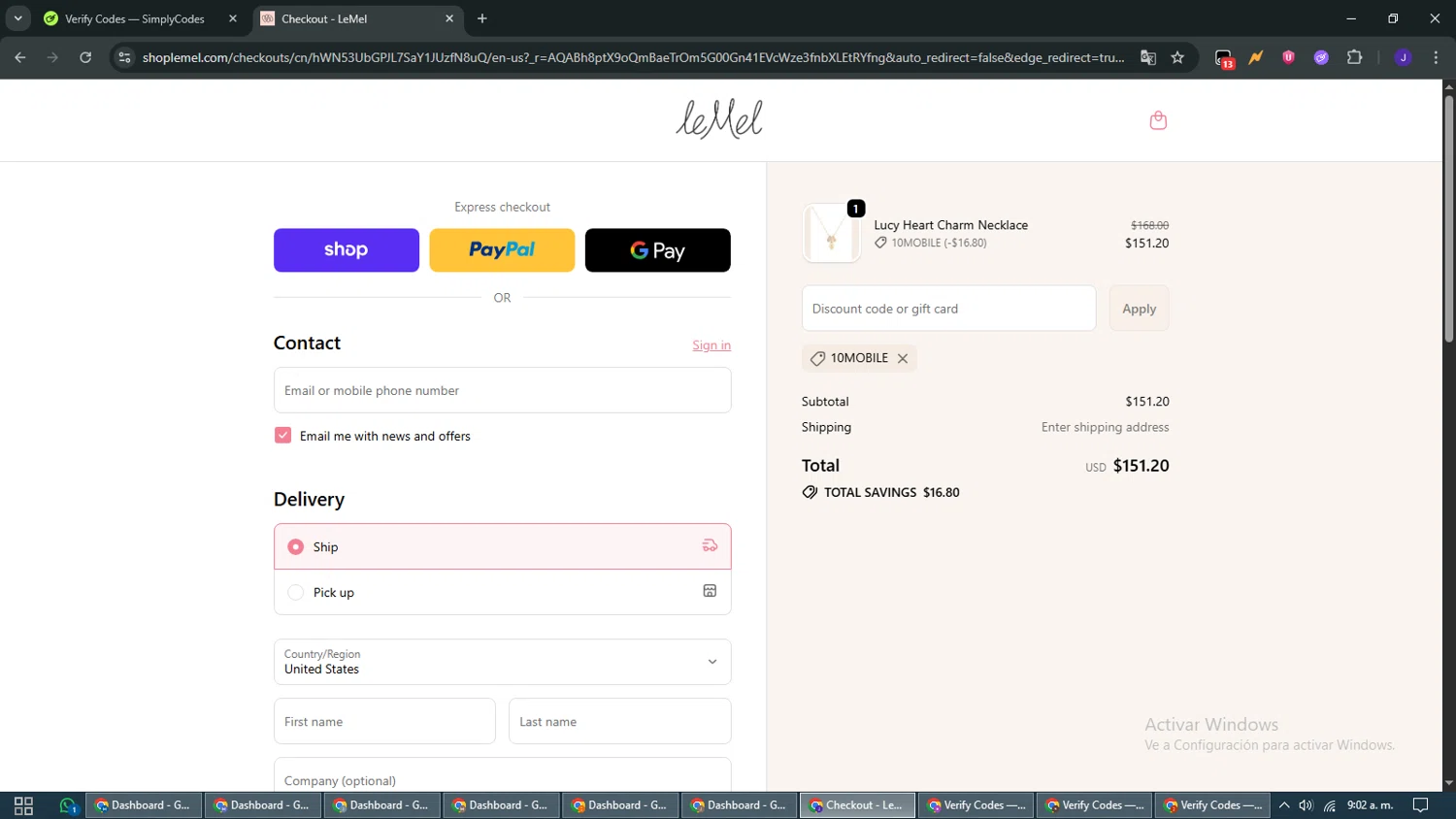Click the Last name field
Viewport: 1456px width, 819px height.
(x=619, y=721)
